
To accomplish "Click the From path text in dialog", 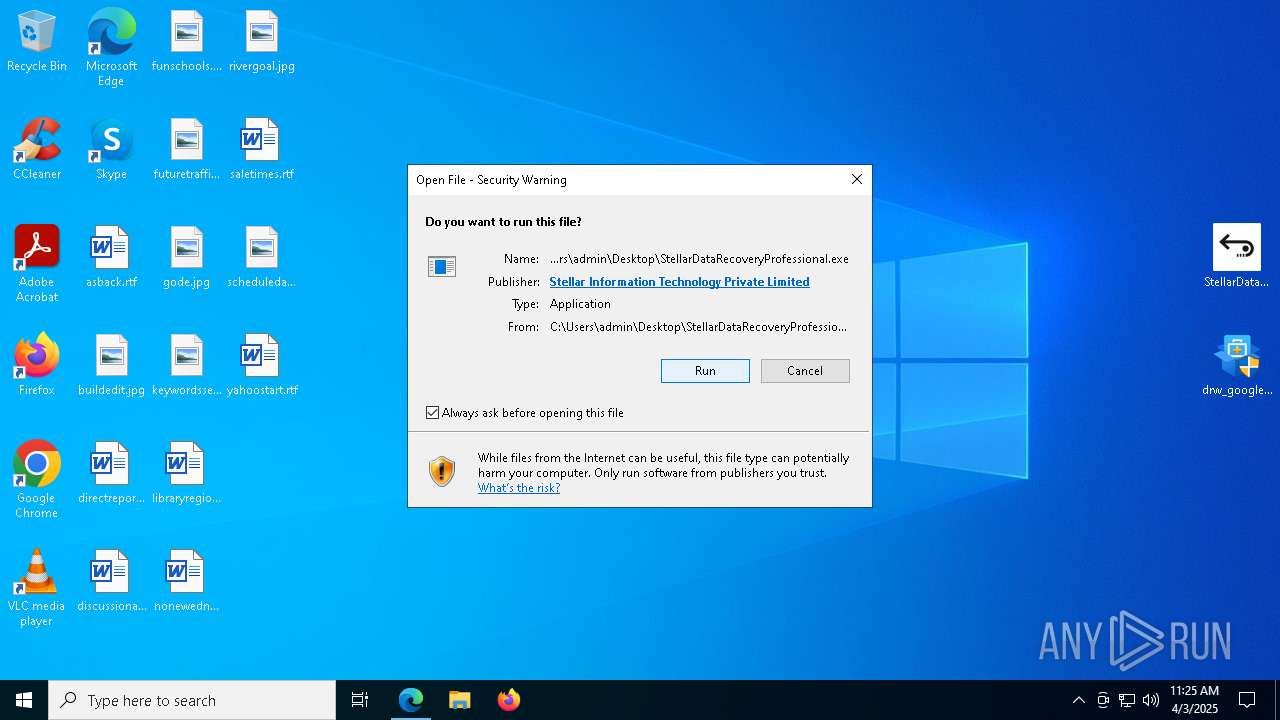I will point(698,327).
